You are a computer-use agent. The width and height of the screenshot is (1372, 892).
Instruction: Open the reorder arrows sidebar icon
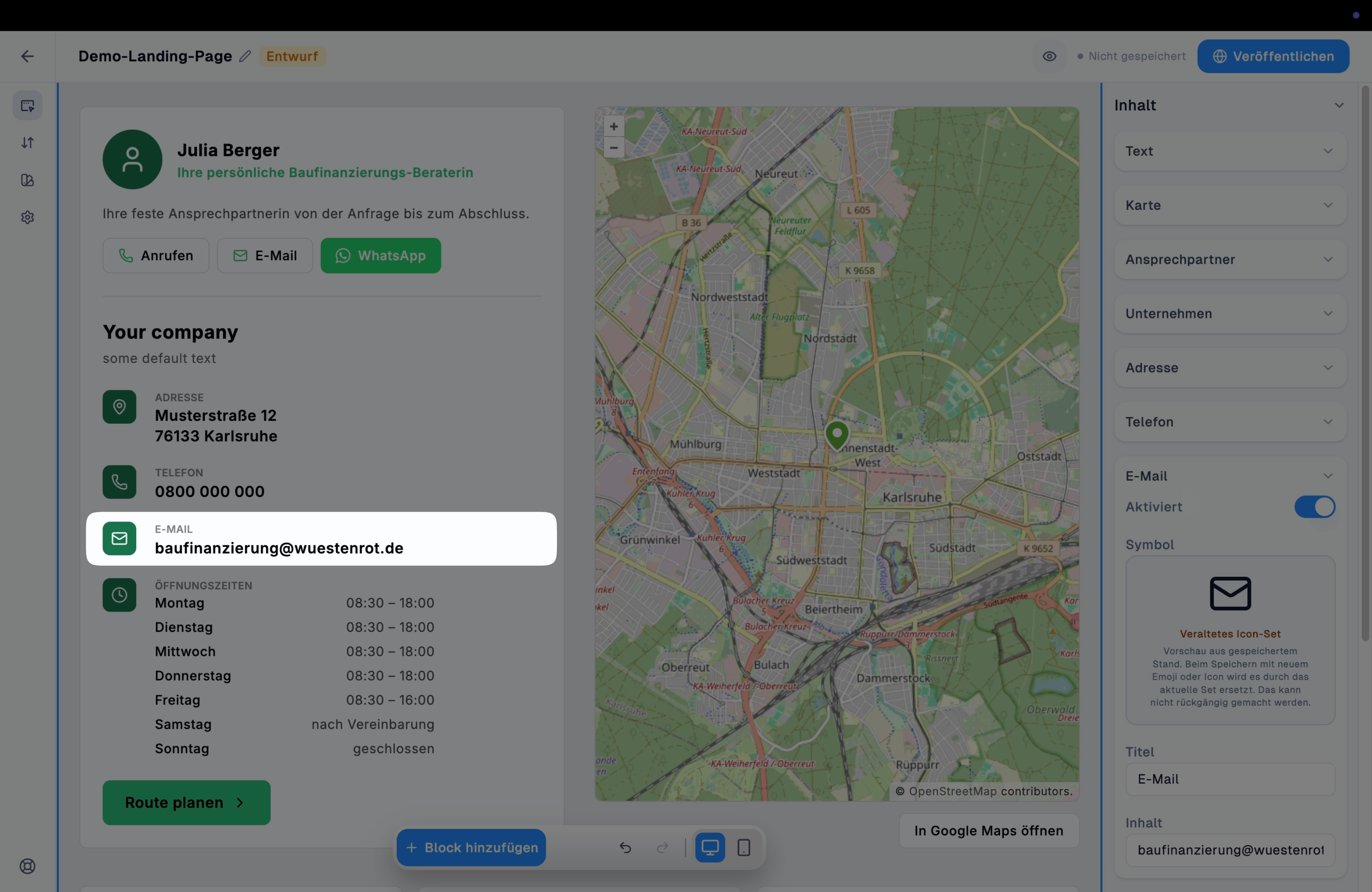[28, 142]
